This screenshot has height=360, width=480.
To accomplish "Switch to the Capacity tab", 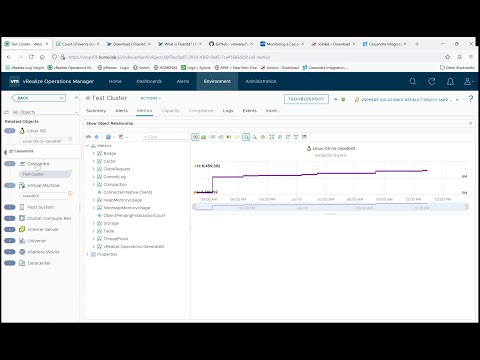I will coord(171,110).
